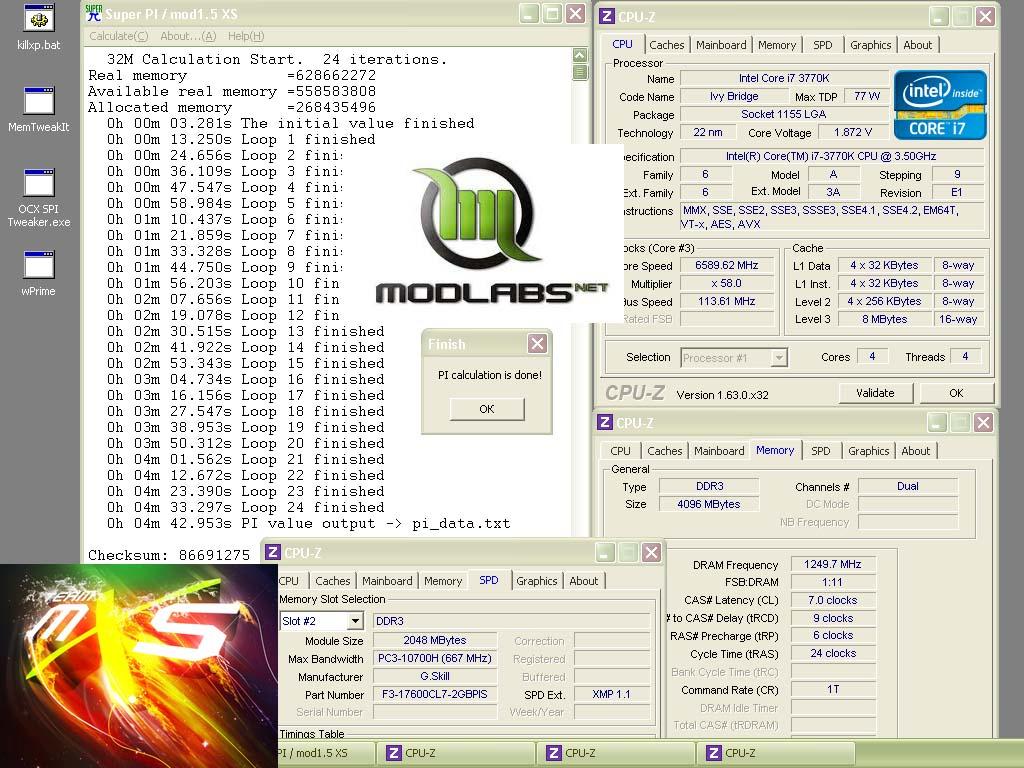Click the Intel Core i7 logo badge

[940, 104]
